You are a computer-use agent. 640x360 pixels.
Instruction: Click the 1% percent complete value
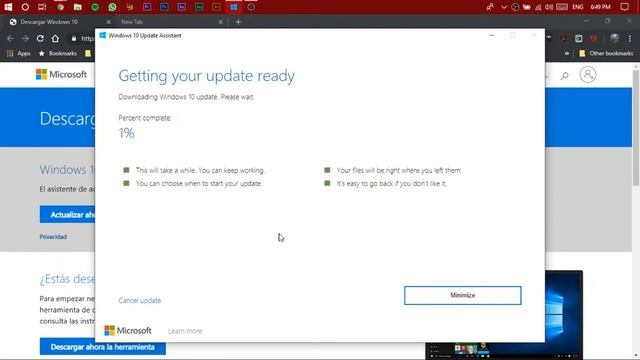coord(126,133)
